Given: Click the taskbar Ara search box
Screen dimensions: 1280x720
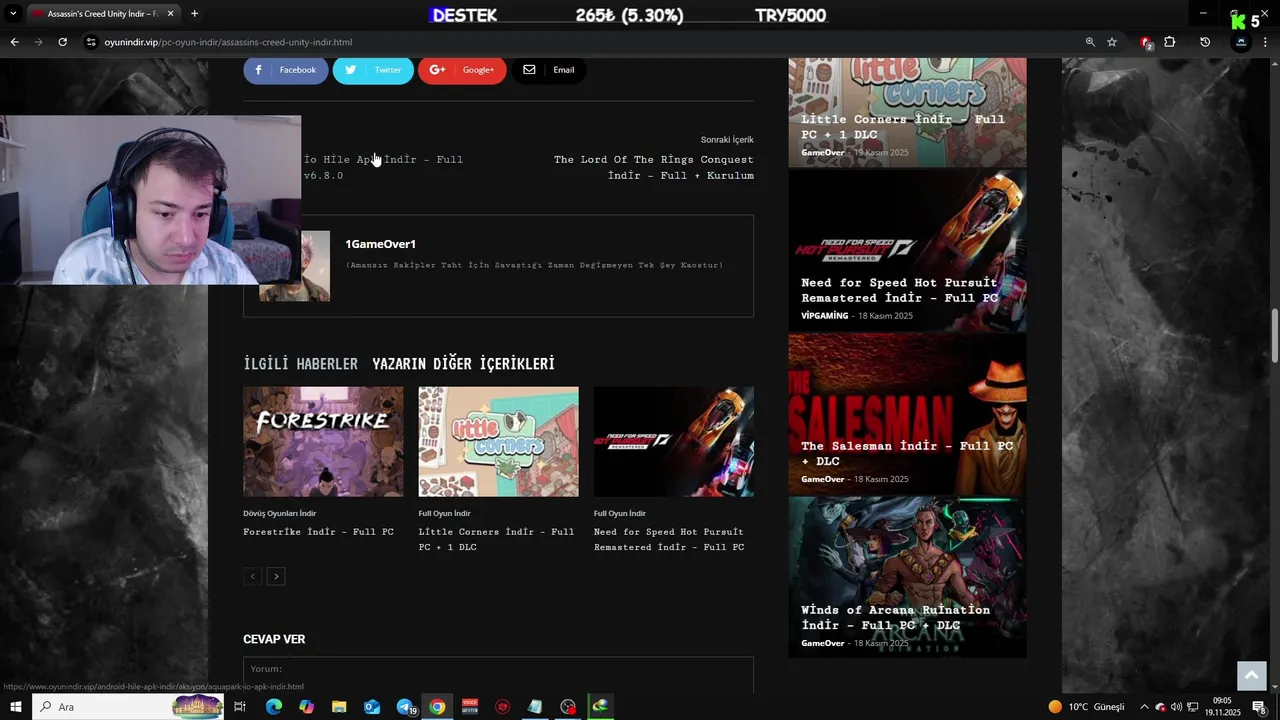Looking at the screenshot, I should 130,707.
